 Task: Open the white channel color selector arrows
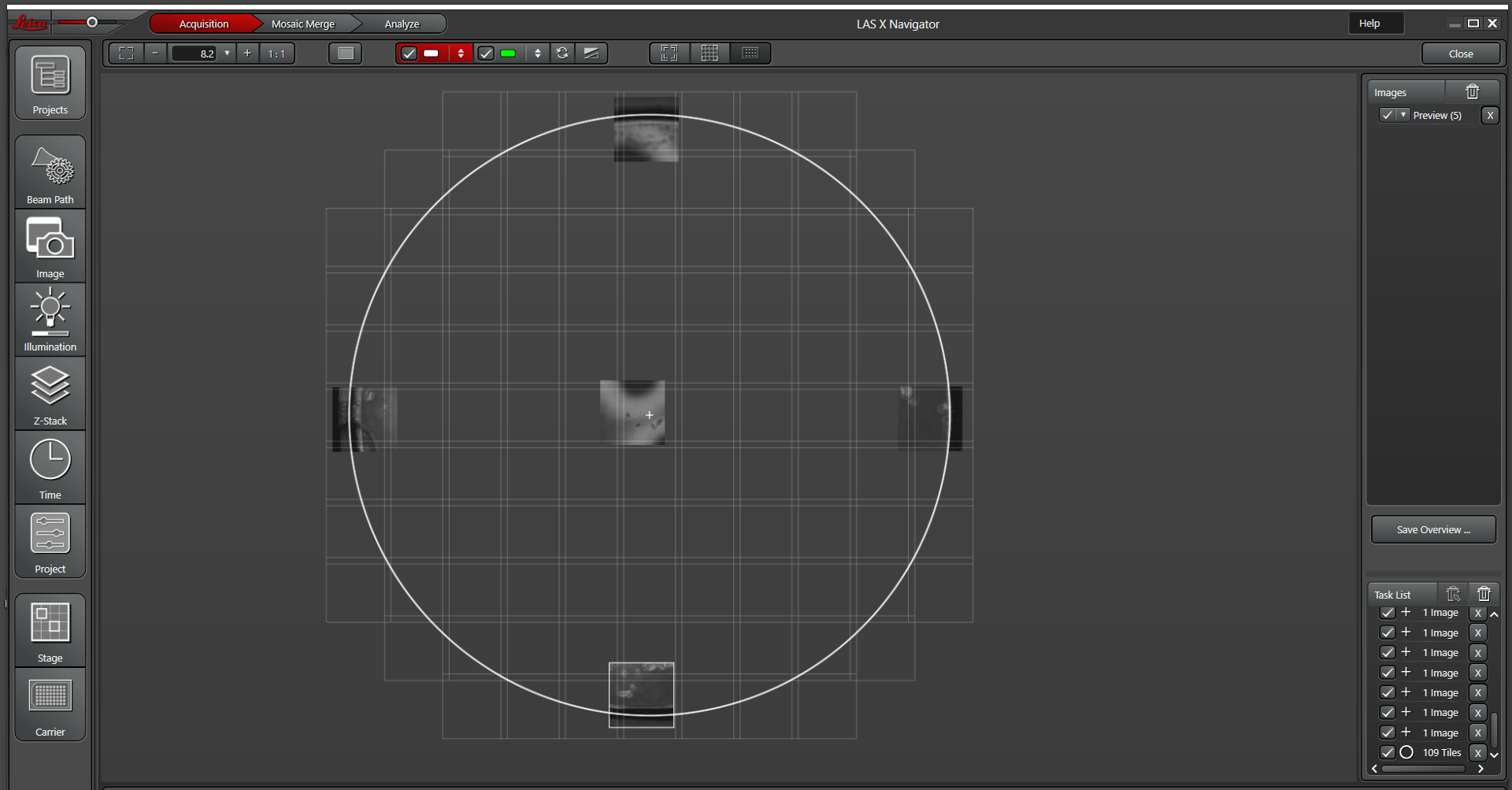(461, 54)
